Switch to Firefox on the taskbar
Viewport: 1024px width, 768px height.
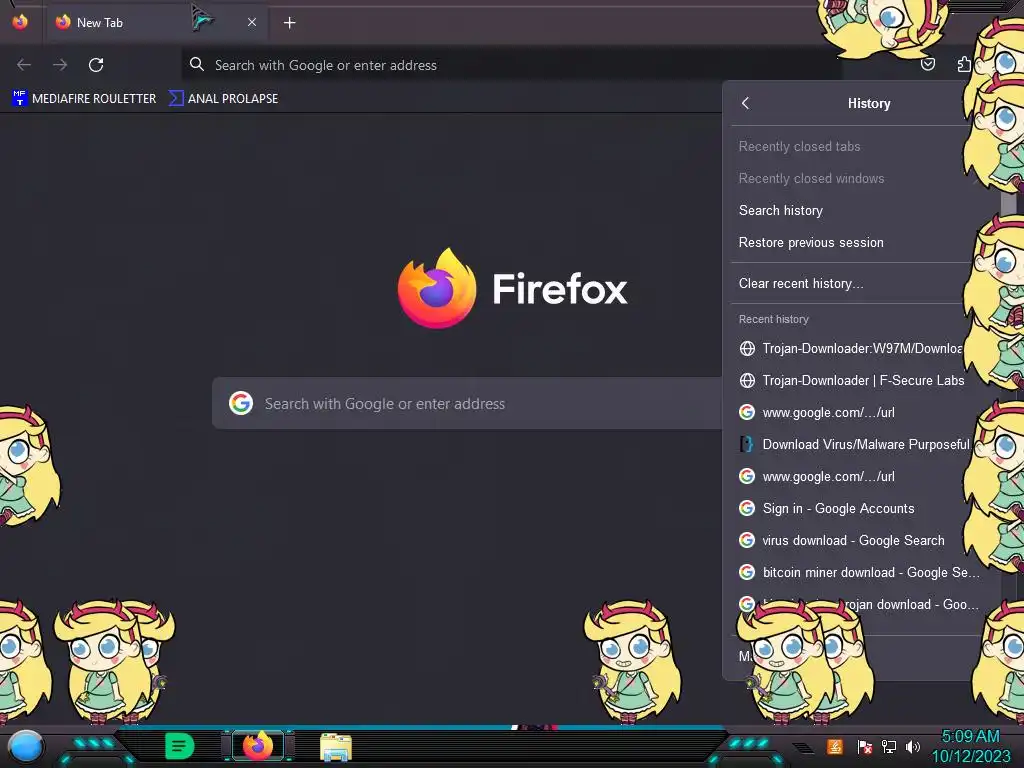pyautogui.click(x=258, y=746)
